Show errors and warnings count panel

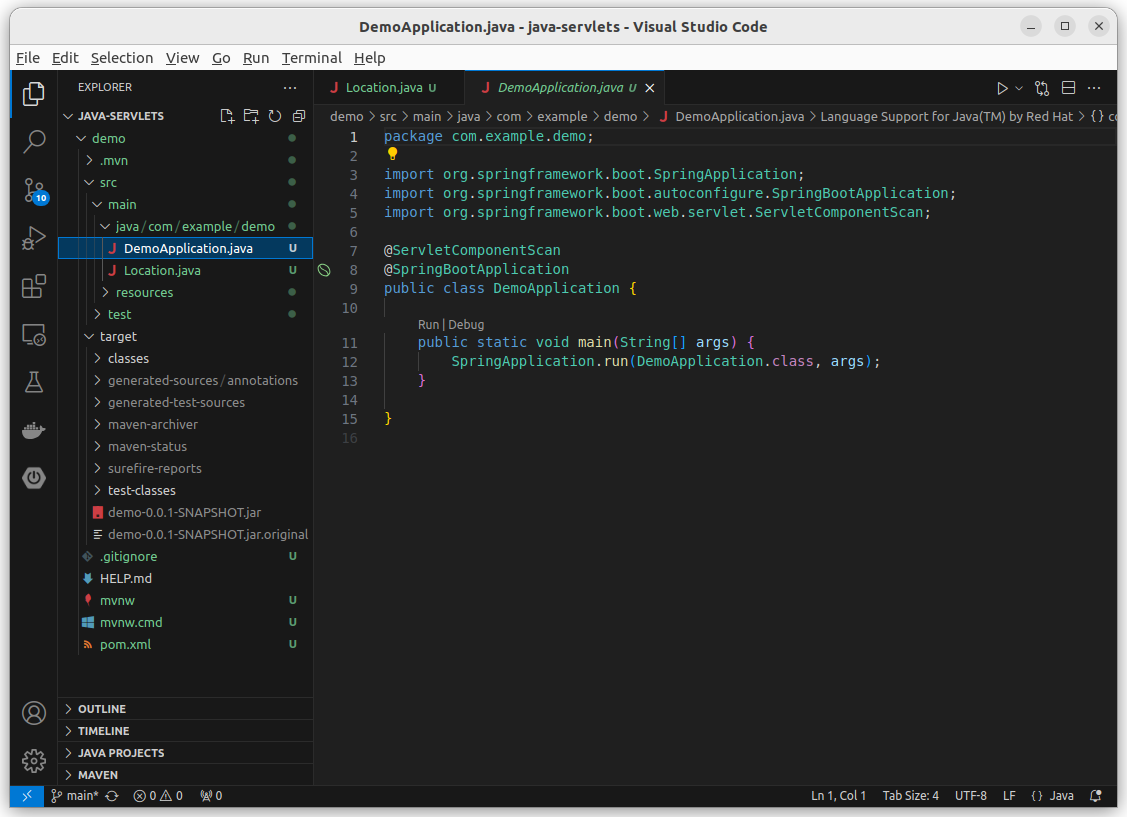click(x=158, y=795)
